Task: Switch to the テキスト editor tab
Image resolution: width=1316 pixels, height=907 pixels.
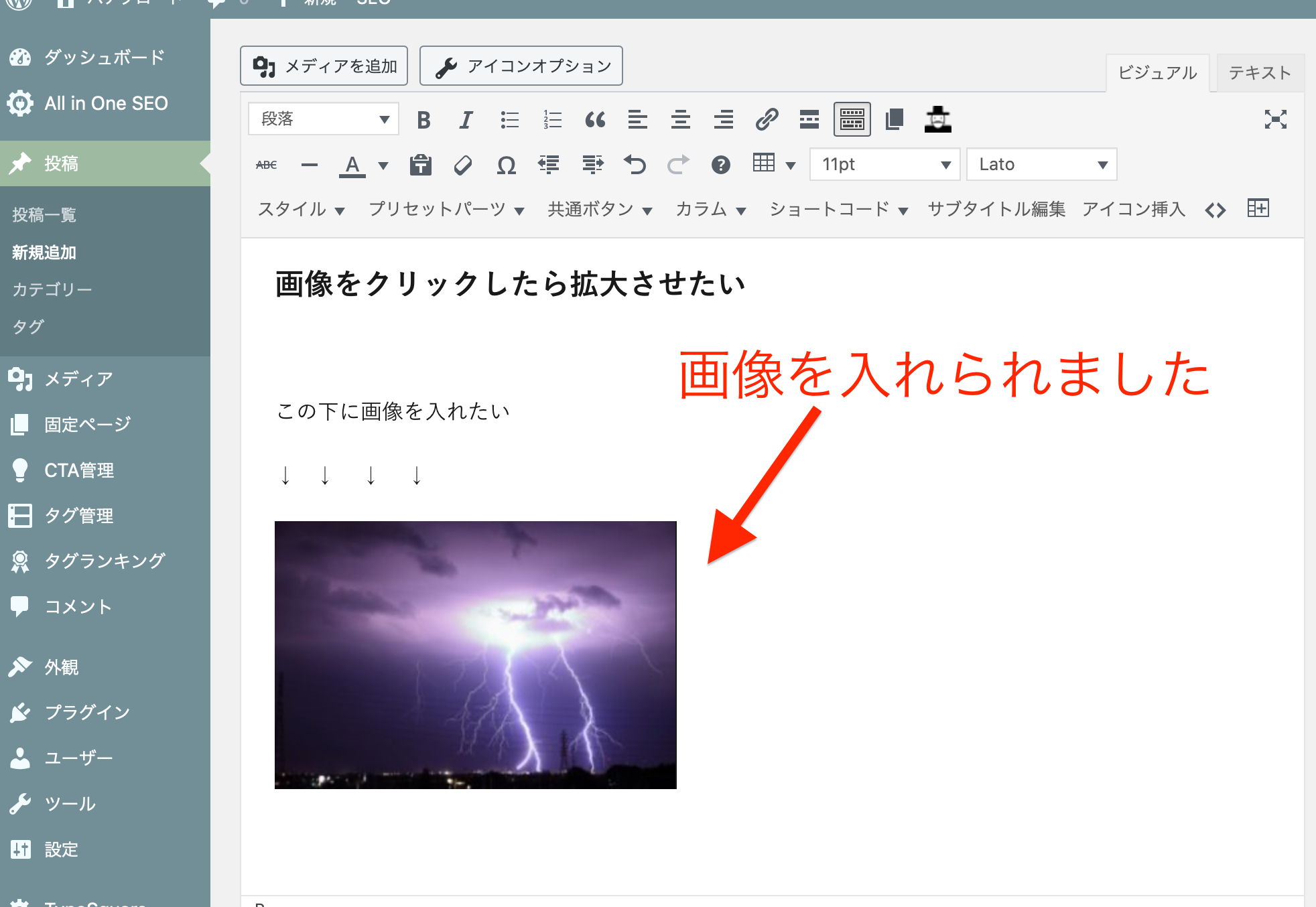Action: [x=1260, y=72]
